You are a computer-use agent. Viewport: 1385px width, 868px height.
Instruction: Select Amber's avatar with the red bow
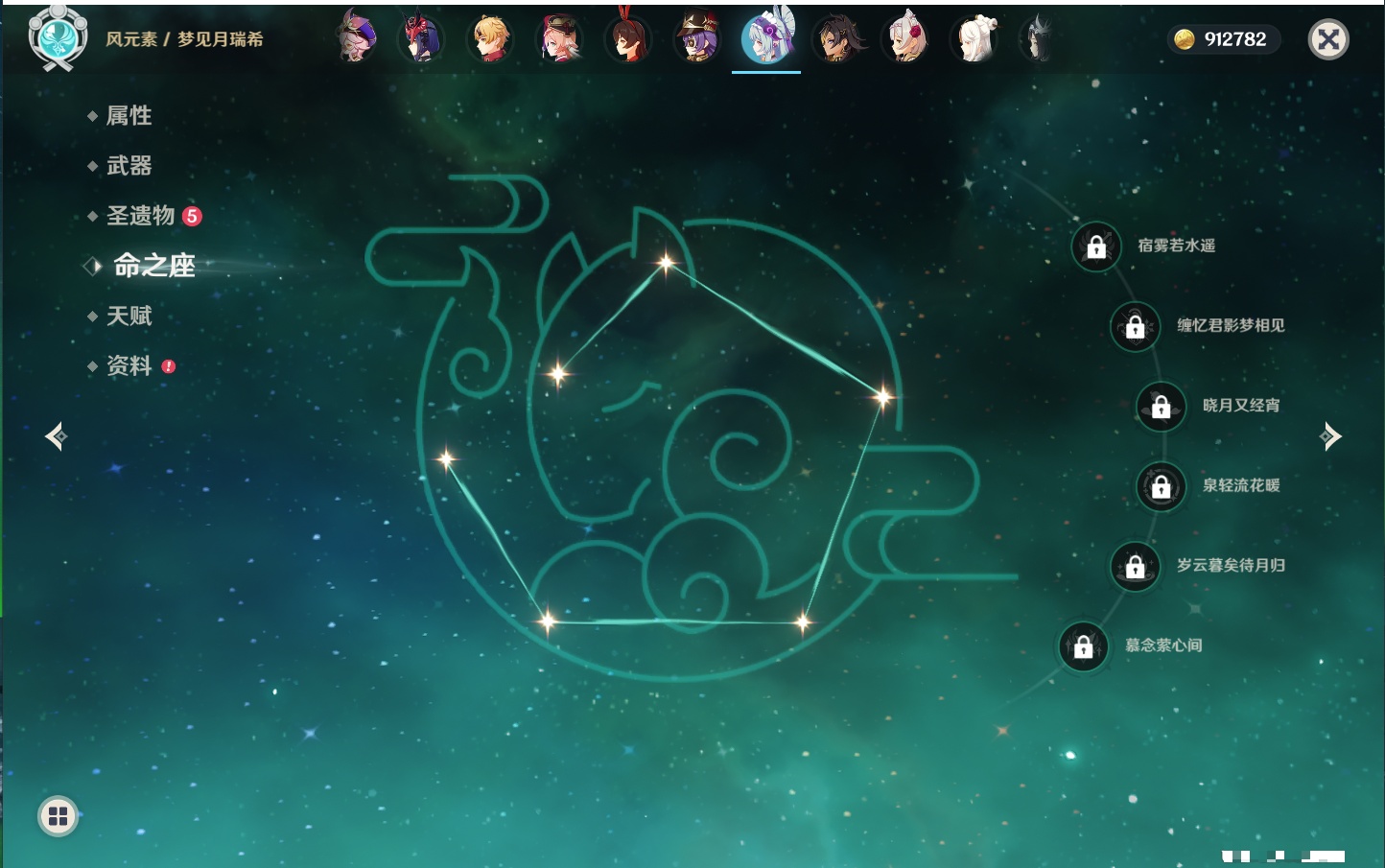pyautogui.click(x=628, y=40)
